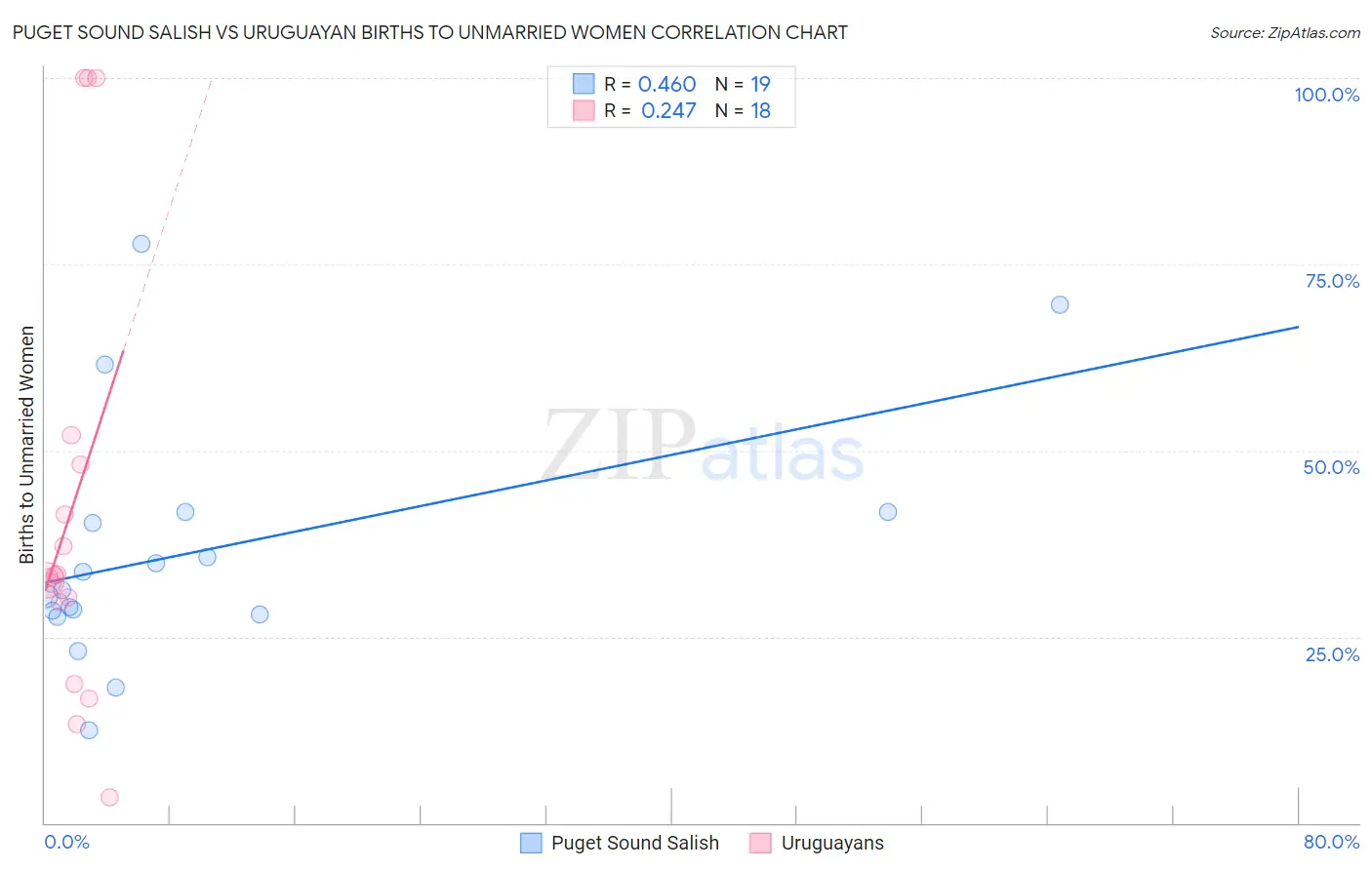
Task: Click the 0.0% x-axis label
Action: (x=66, y=842)
